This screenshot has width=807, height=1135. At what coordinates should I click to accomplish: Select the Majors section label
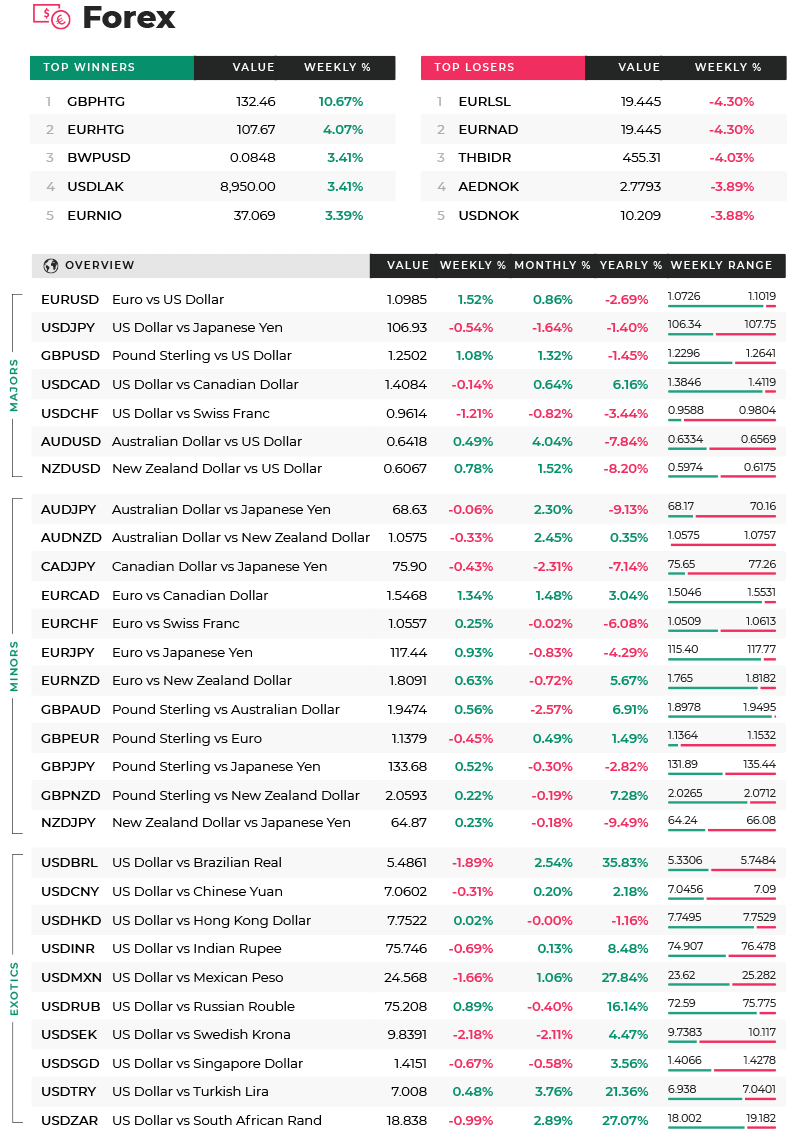(13, 386)
